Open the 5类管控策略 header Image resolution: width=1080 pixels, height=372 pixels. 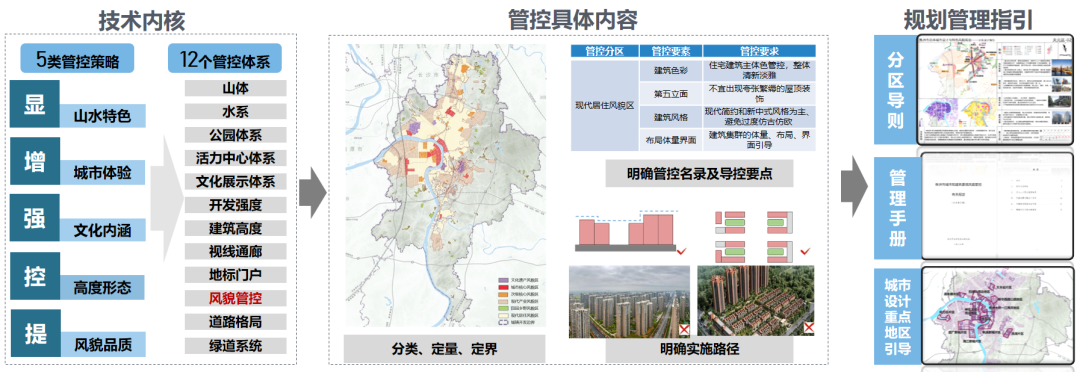pos(78,59)
